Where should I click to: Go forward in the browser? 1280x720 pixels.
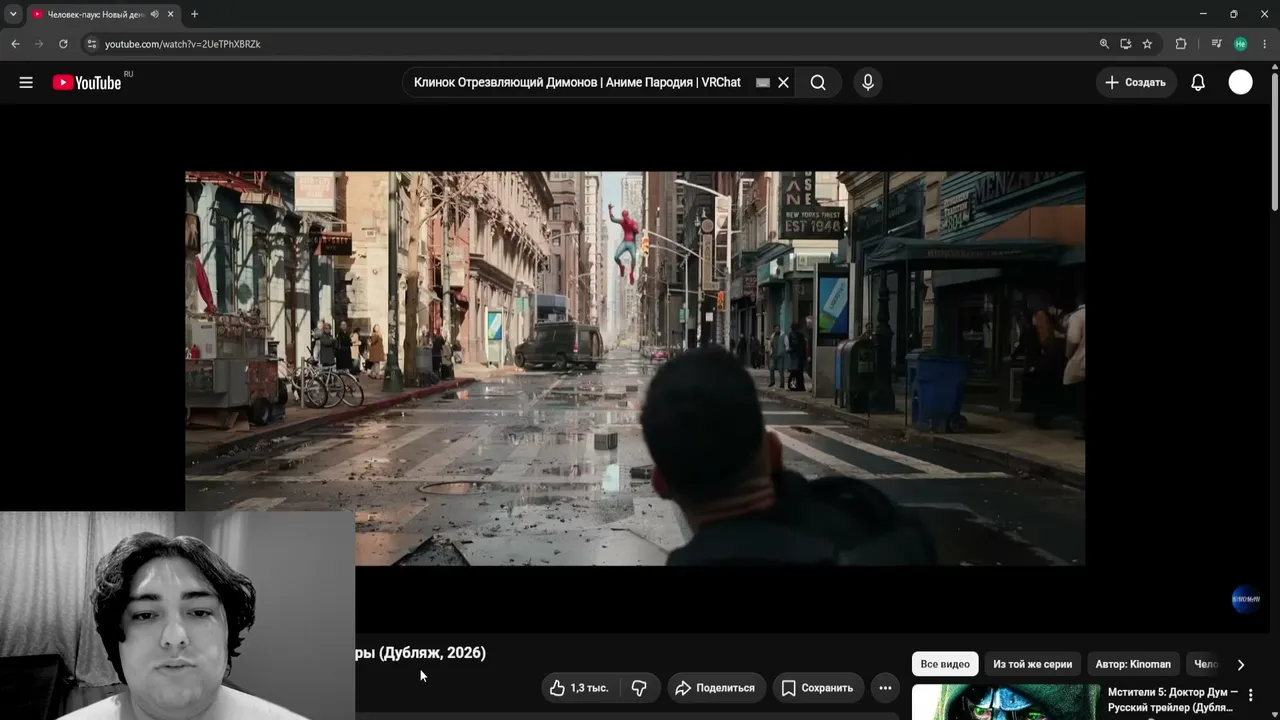39,44
